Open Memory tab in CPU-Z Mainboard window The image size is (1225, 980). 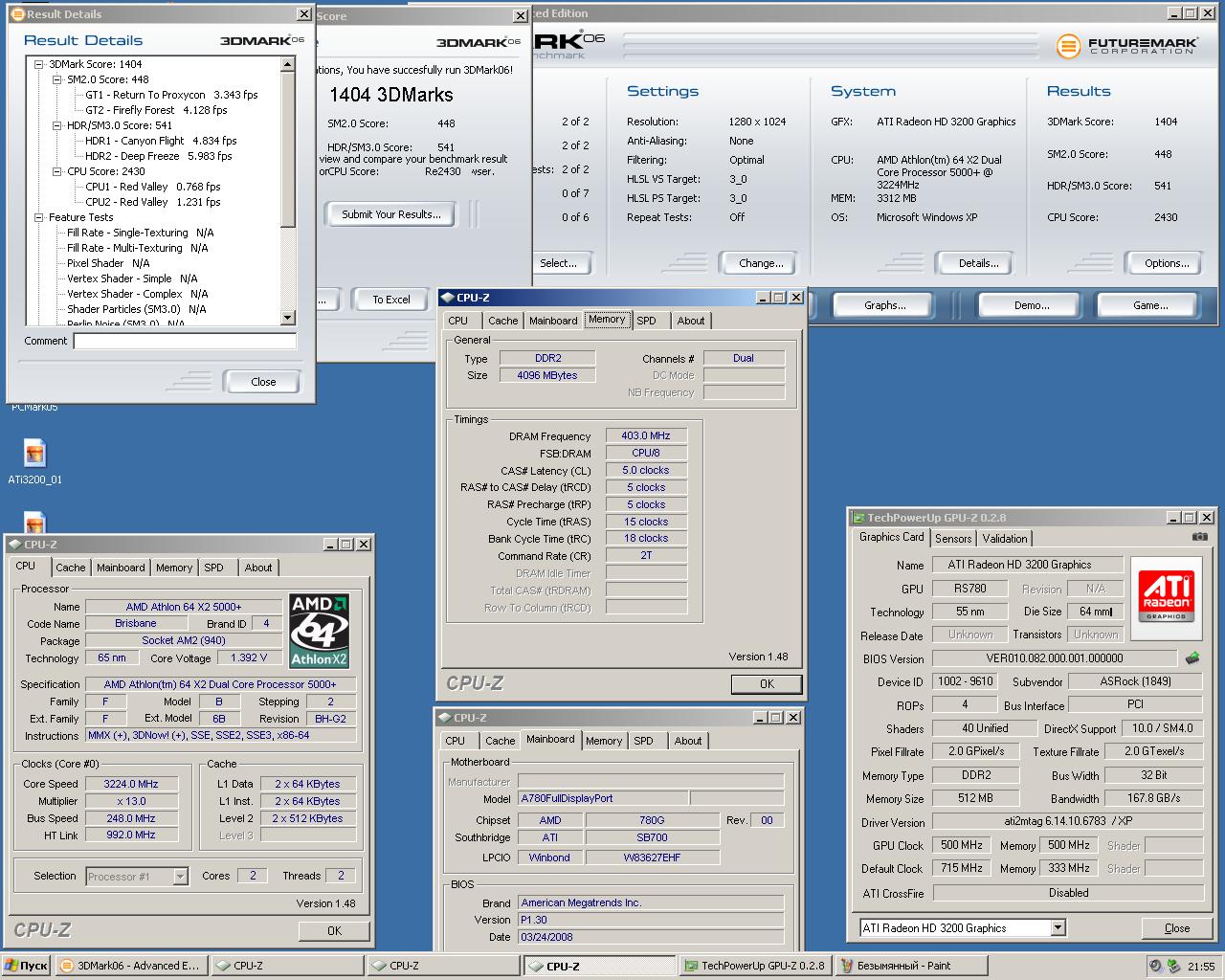(x=604, y=741)
